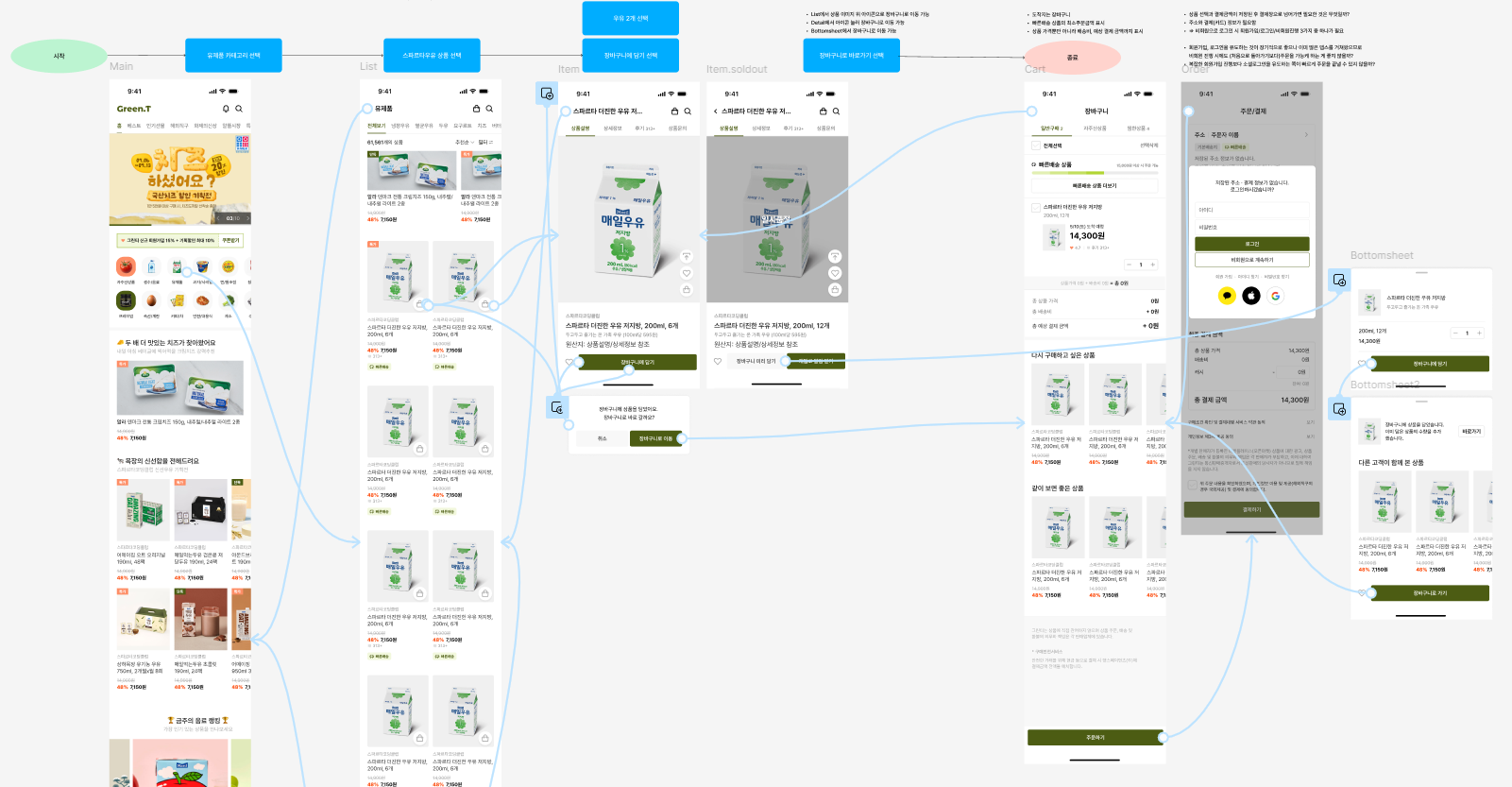Switch to the 상품문의 tab in Item.soldout

(x=825, y=128)
